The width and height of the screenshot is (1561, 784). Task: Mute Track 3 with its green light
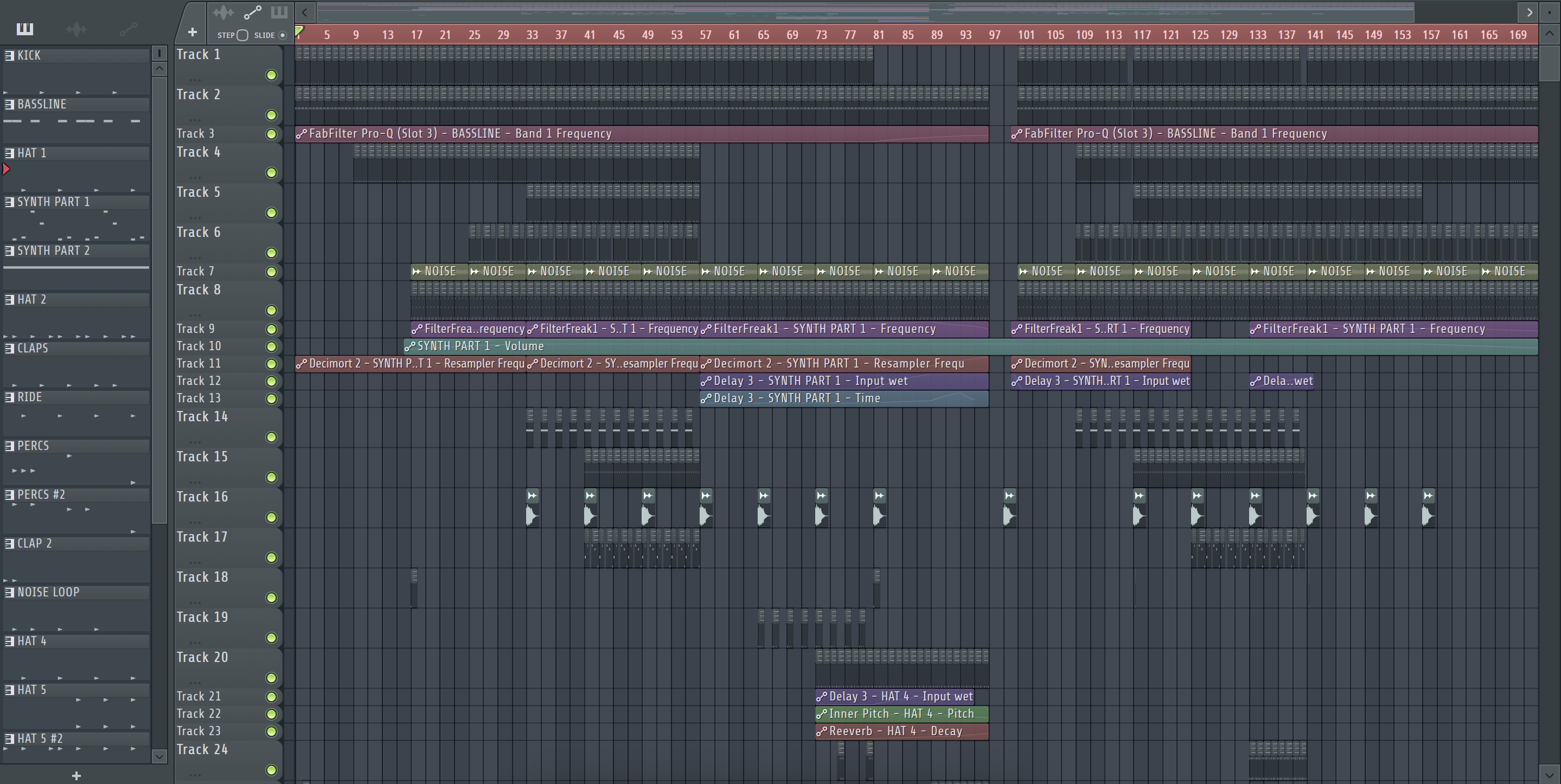pyautogui.click(x=272, y=134)
